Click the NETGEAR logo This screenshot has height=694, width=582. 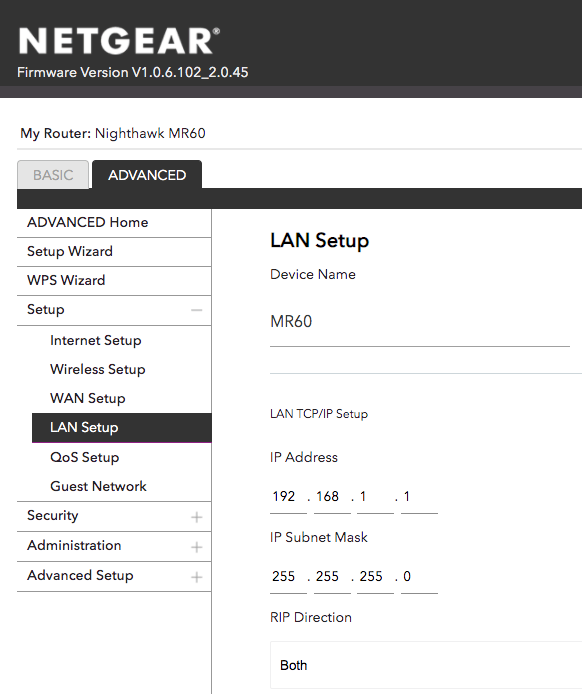tap(119, 41)
